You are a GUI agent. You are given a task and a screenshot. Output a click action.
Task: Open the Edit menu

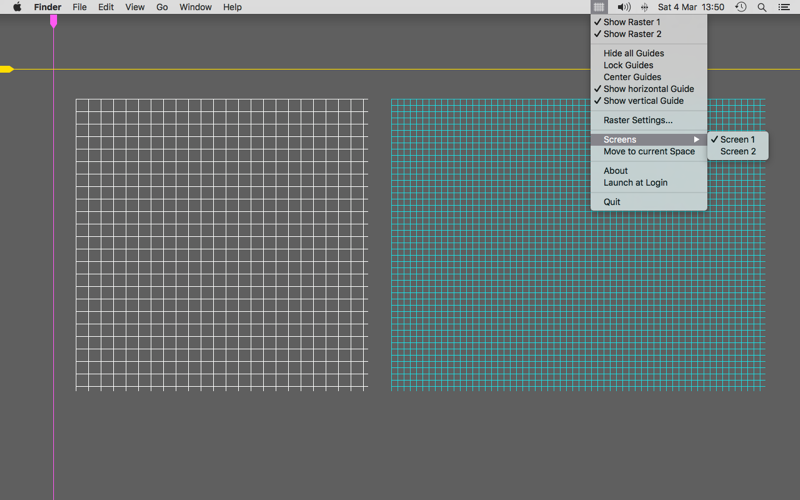coord(106,7)
